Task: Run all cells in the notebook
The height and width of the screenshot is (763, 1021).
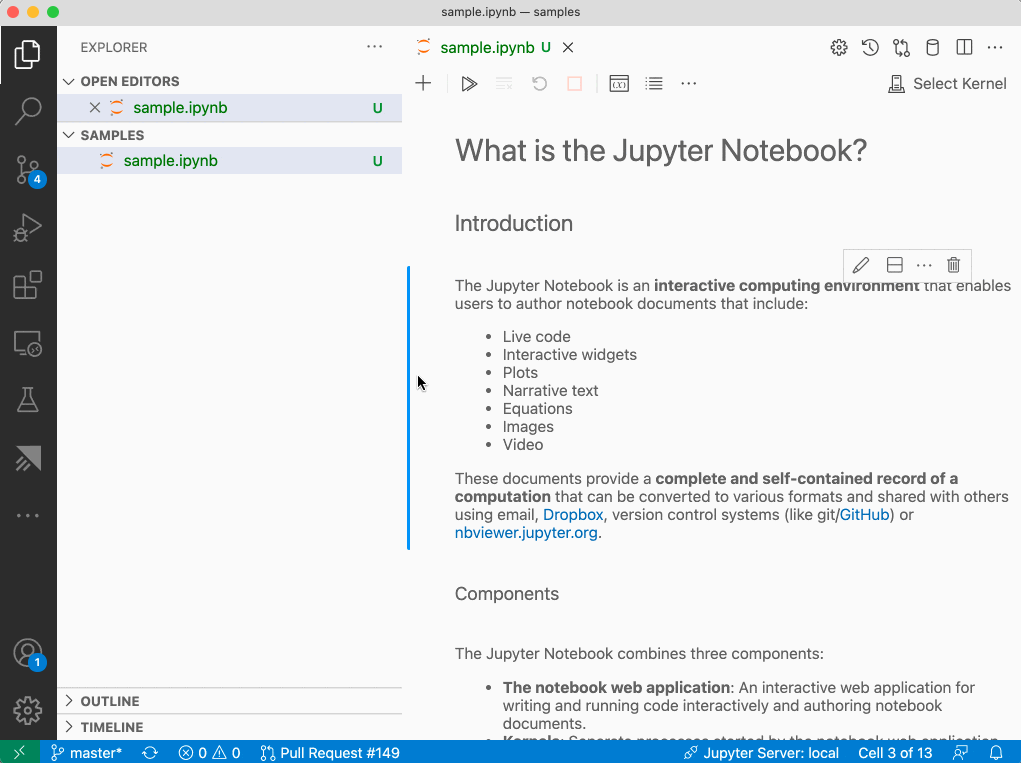Action: pyautogui.click(x=469, y=83)
